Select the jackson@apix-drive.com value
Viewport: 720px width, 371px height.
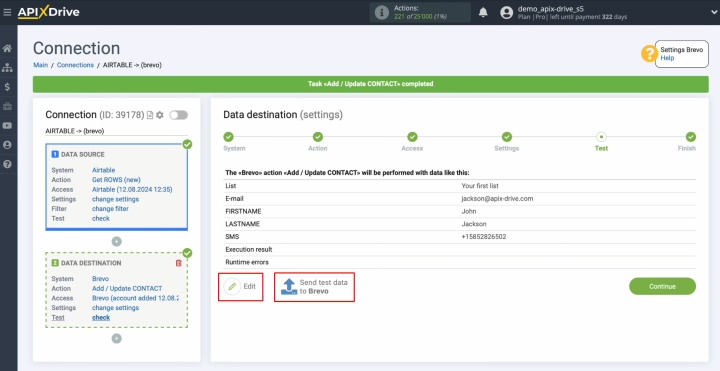(497, 199)
